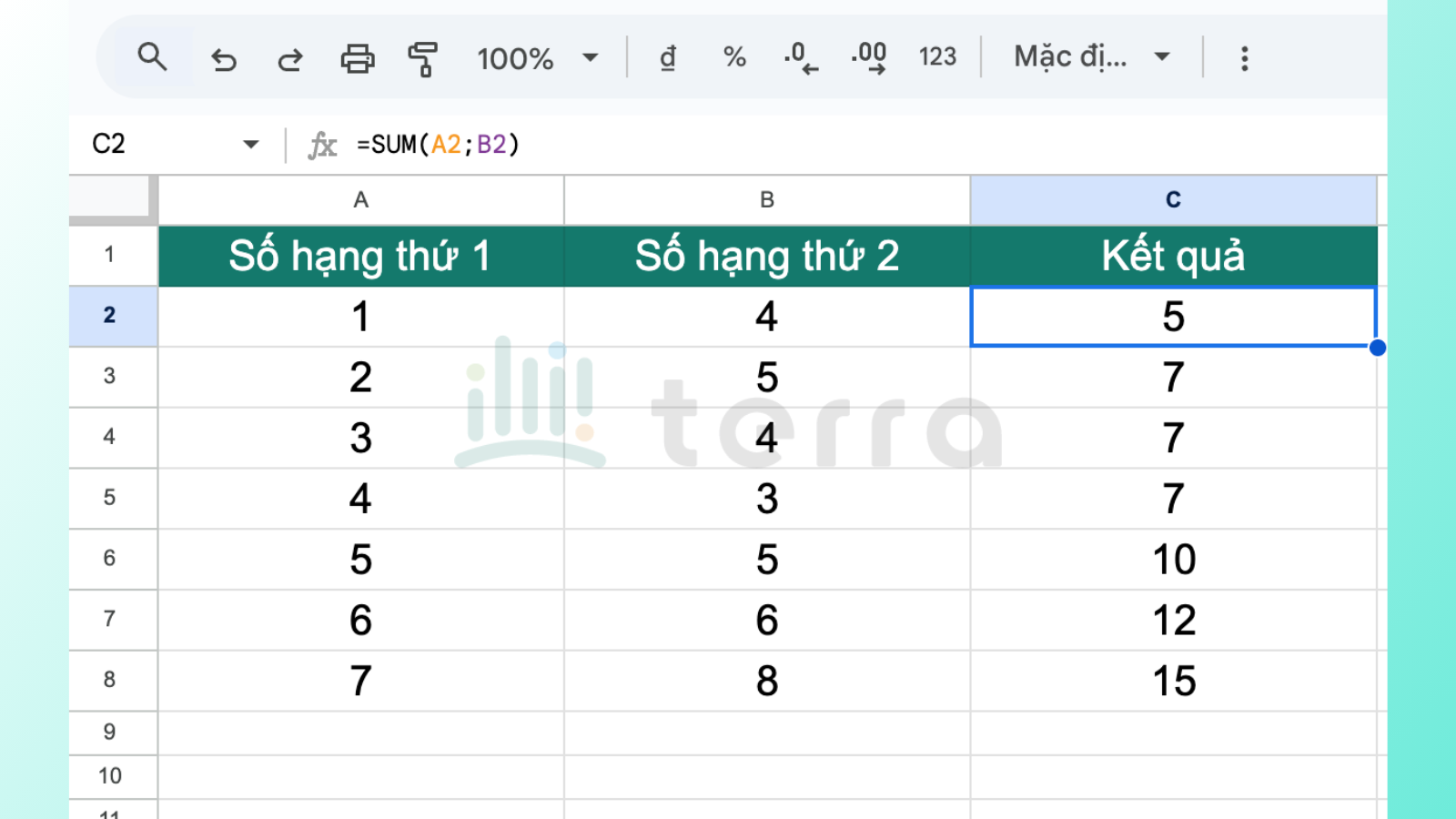Select cell A4 containing 3

361,438
